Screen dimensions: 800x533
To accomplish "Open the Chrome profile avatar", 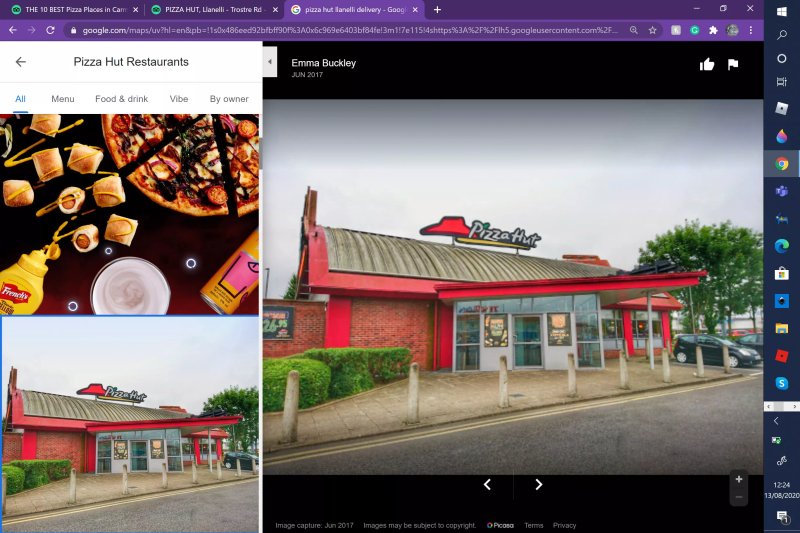I will pyautogui.click(x=732, y=31).
